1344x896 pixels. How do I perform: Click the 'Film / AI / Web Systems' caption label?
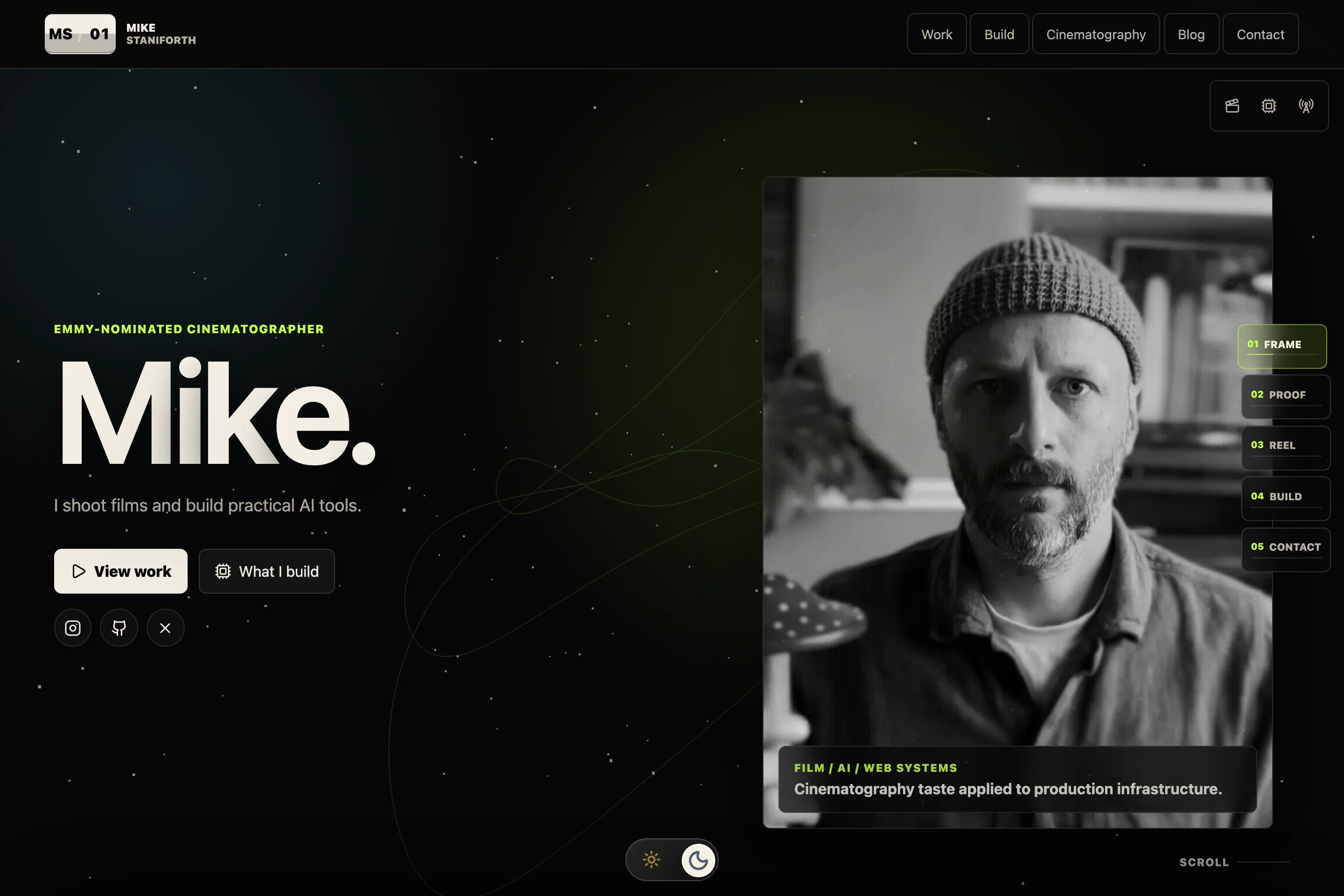click(875, 768)
